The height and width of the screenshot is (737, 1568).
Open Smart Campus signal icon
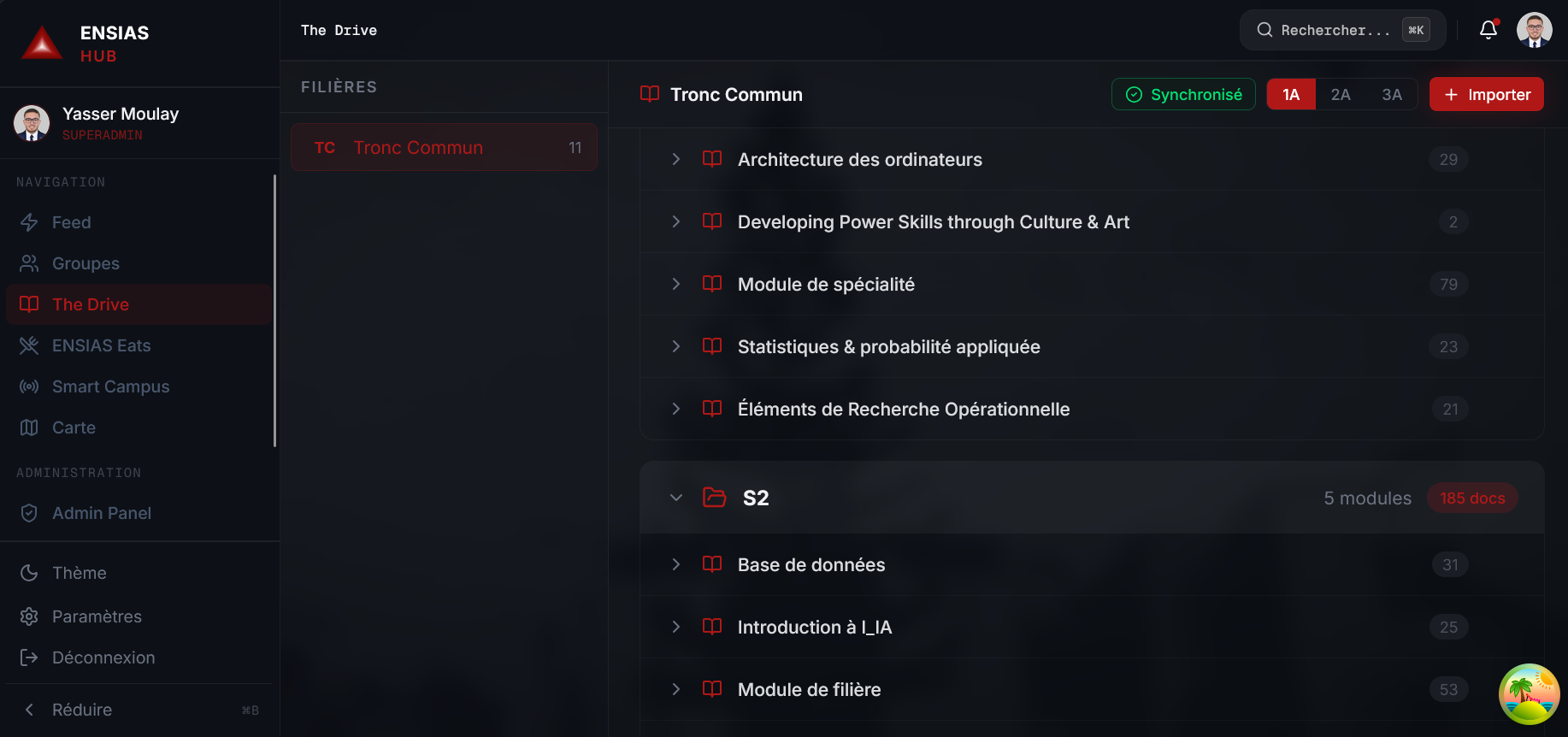pyautogui.click(x=29, y=386)
